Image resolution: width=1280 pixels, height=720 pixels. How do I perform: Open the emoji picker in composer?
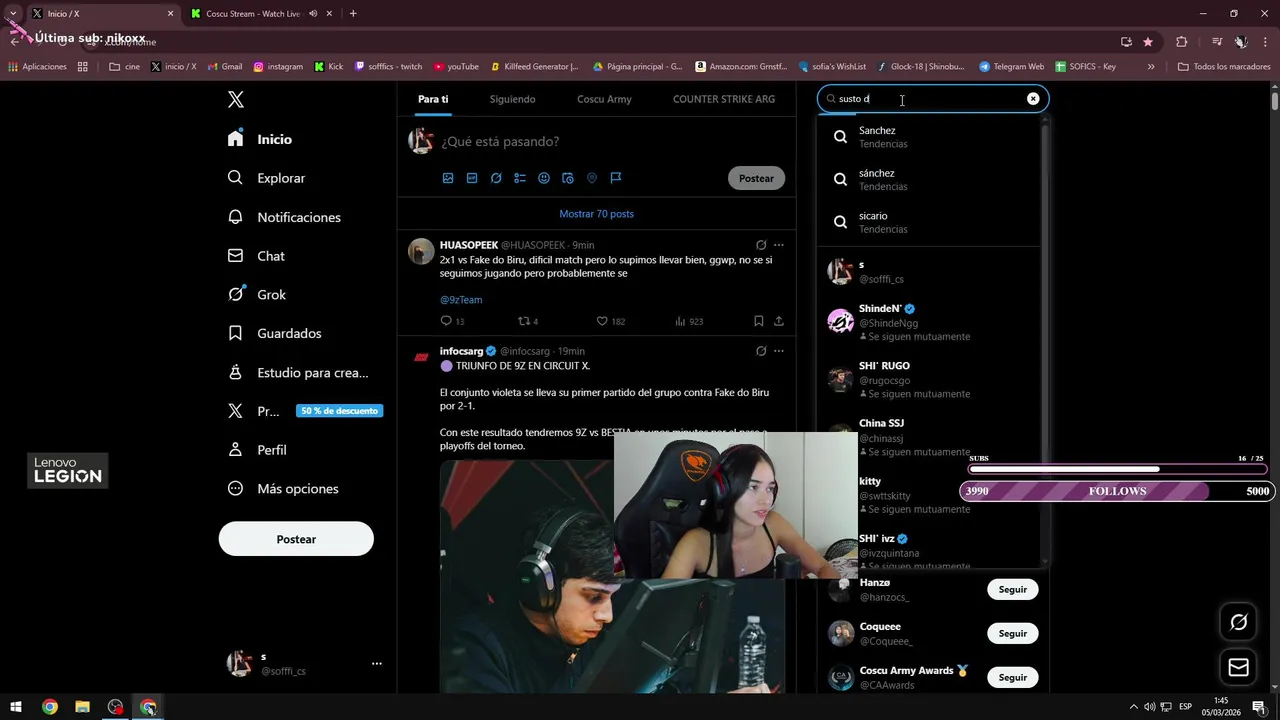[x=544, y=178]
